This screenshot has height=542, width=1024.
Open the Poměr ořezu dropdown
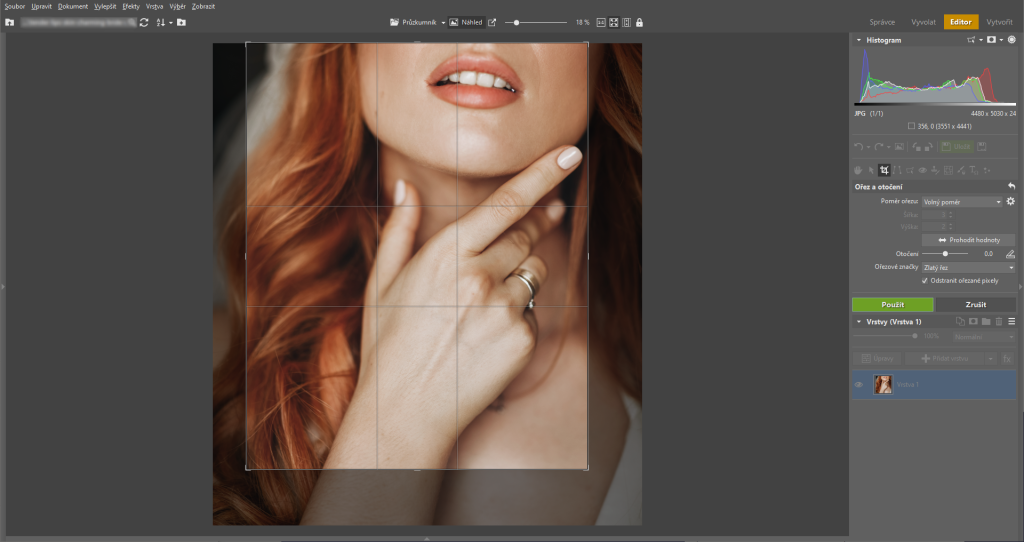coord(962,202)
